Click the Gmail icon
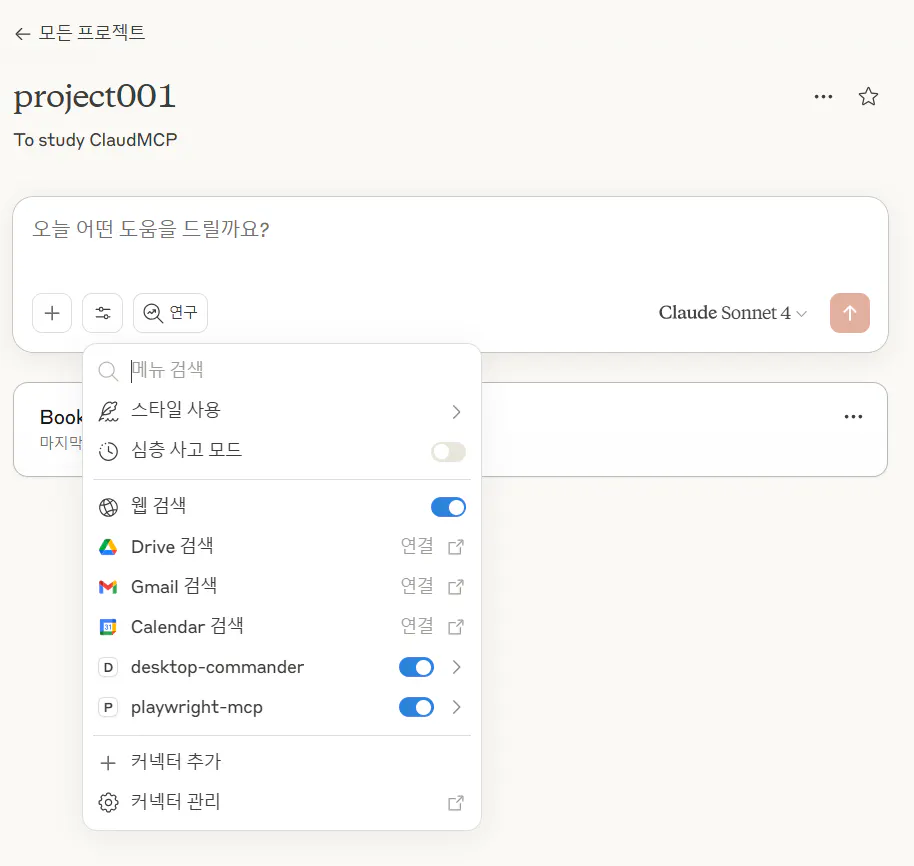The width and height of the screenshot is (914, 866). [108, 587]
